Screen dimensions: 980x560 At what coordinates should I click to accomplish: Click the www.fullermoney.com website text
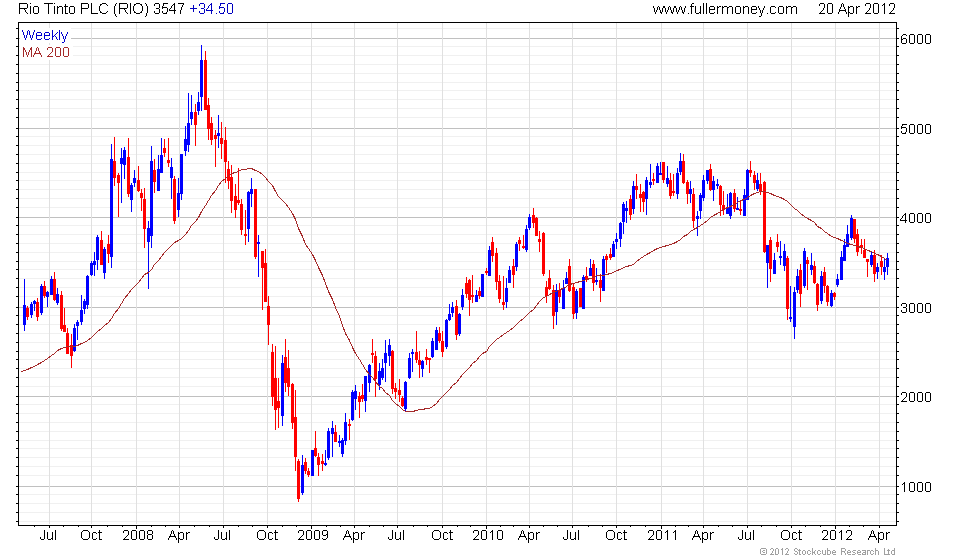tap(725, 9)
